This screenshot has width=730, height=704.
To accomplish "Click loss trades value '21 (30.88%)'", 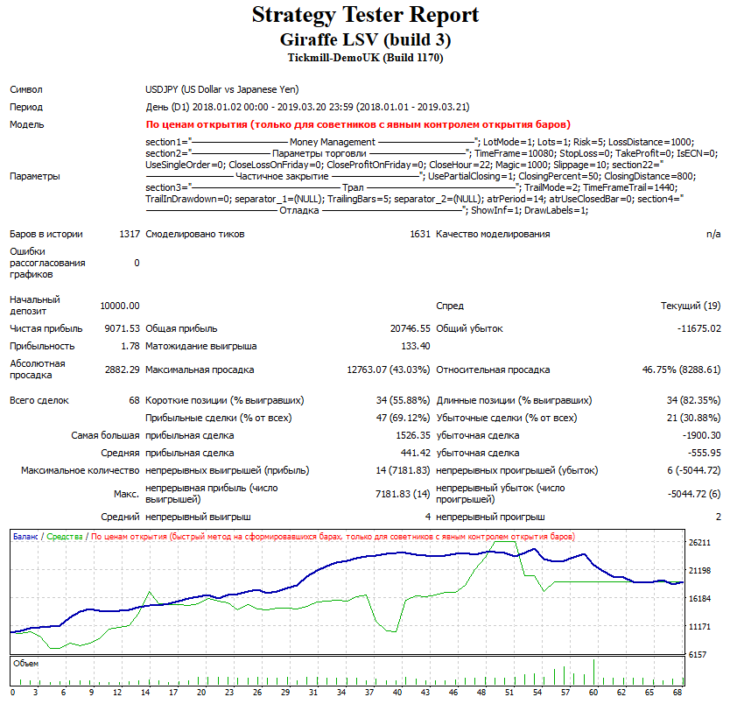I will pyautogui.click(x=694, y=418).
